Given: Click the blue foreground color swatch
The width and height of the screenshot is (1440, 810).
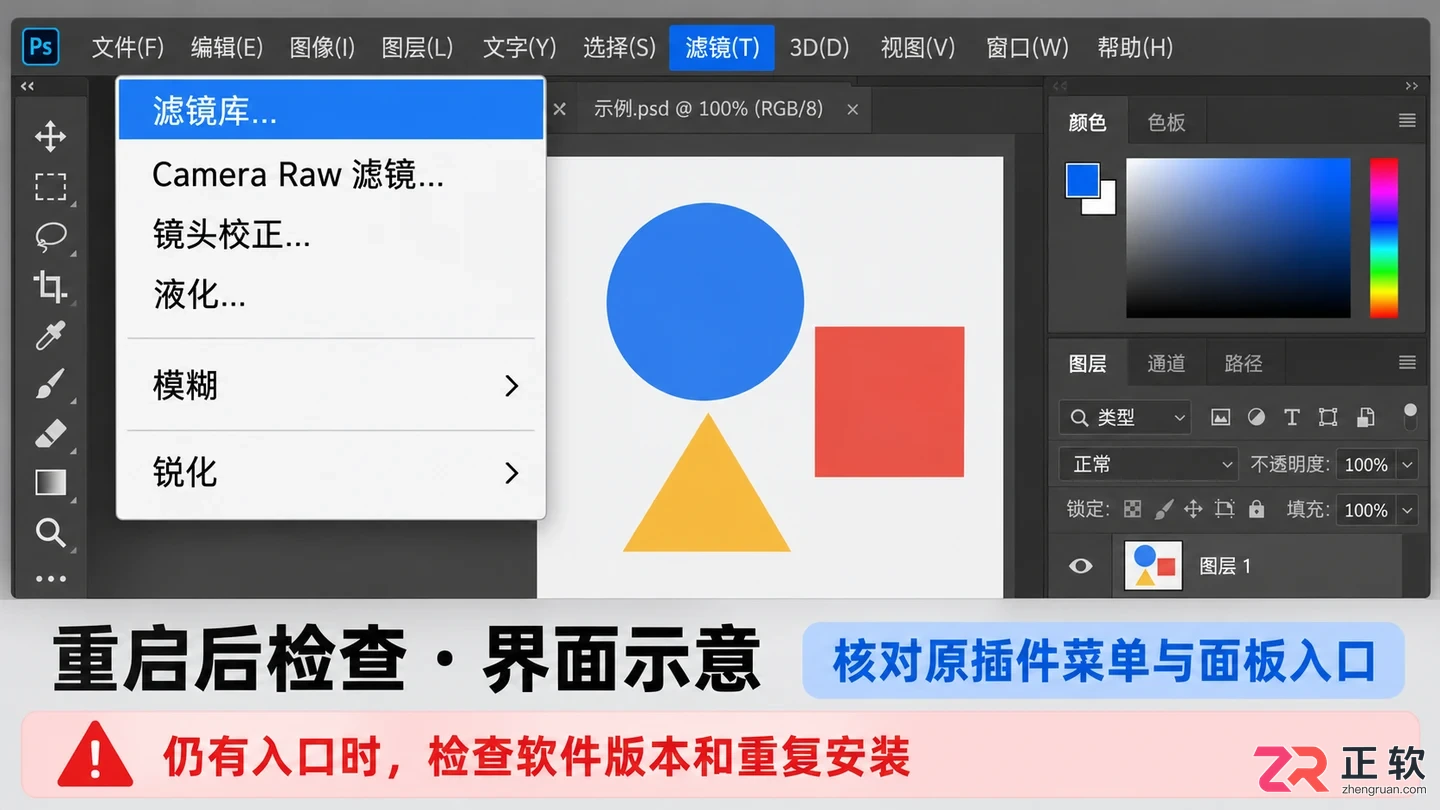Looking at the screenshot, I should [x=1083, y=181].
